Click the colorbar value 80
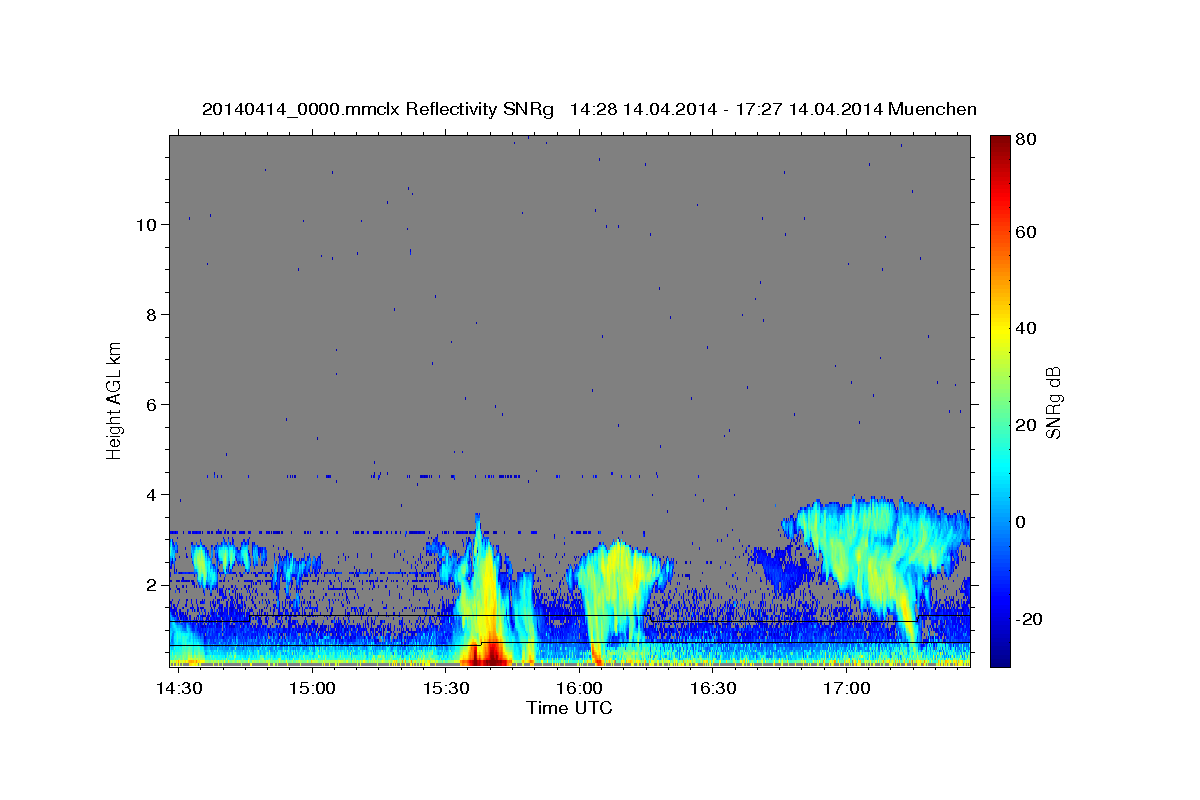 tap(1026, 139)
